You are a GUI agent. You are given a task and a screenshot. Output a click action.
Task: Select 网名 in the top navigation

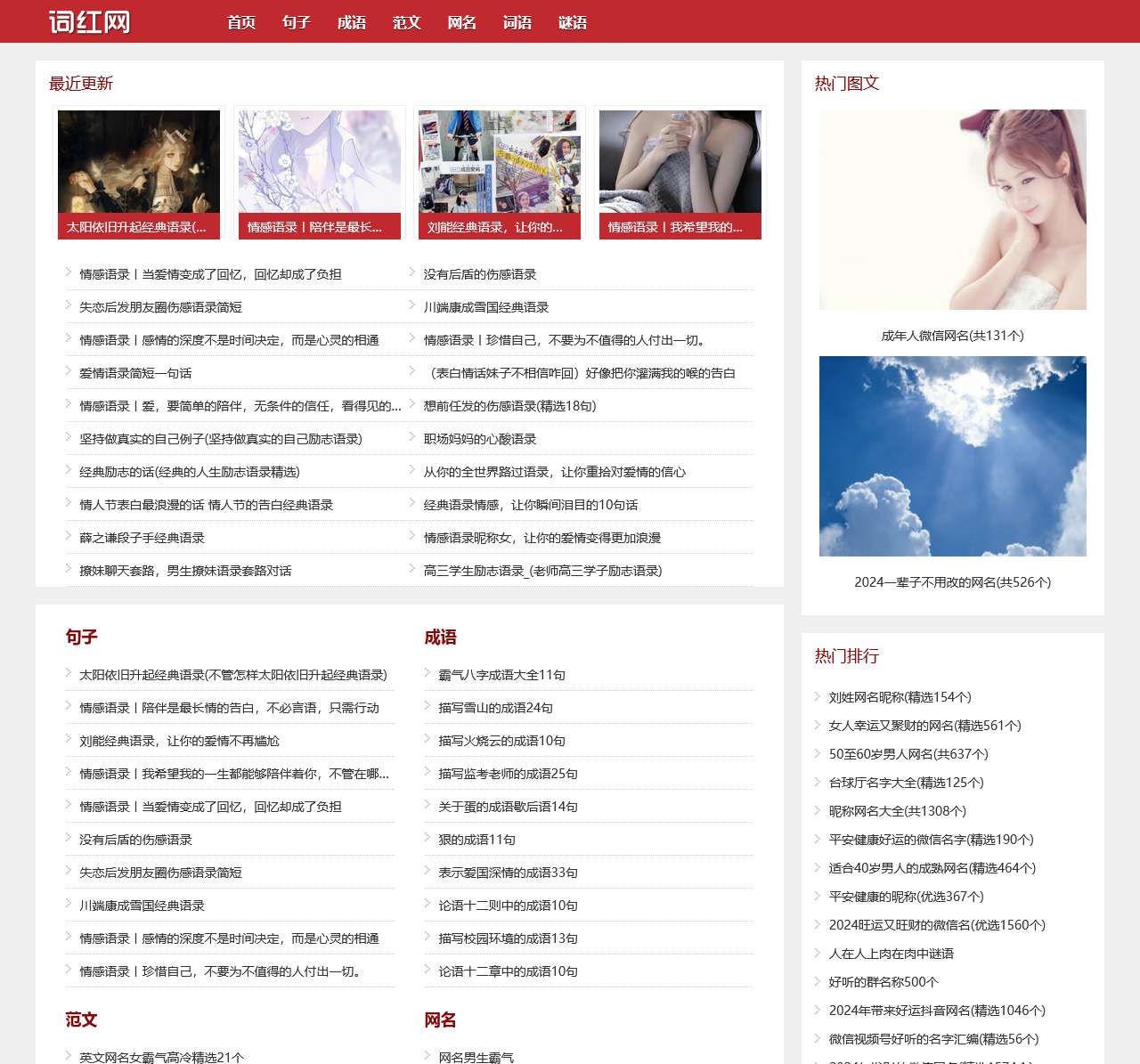pos(462,22)
